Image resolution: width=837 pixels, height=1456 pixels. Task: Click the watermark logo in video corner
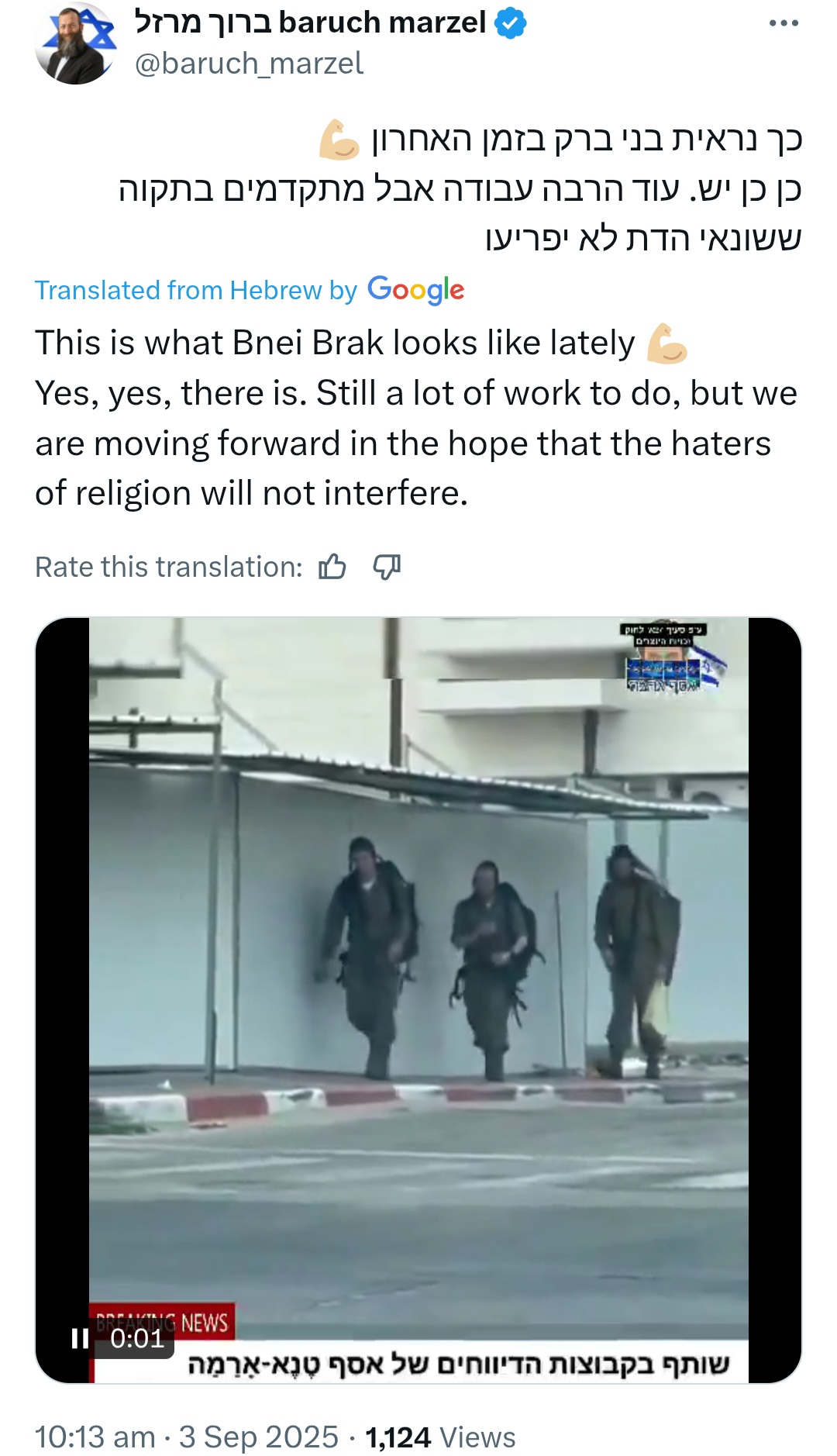coord(671,657)
